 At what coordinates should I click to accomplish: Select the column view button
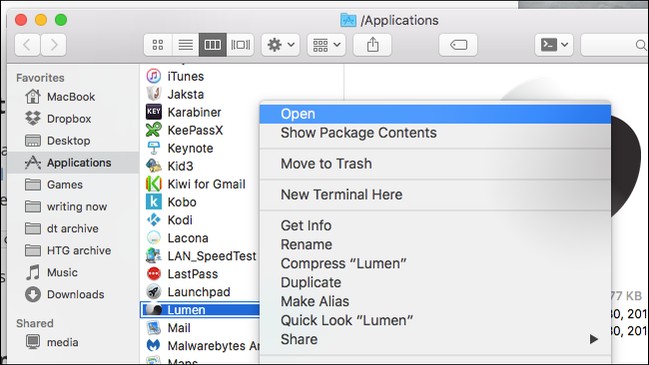tap(213, 44)
